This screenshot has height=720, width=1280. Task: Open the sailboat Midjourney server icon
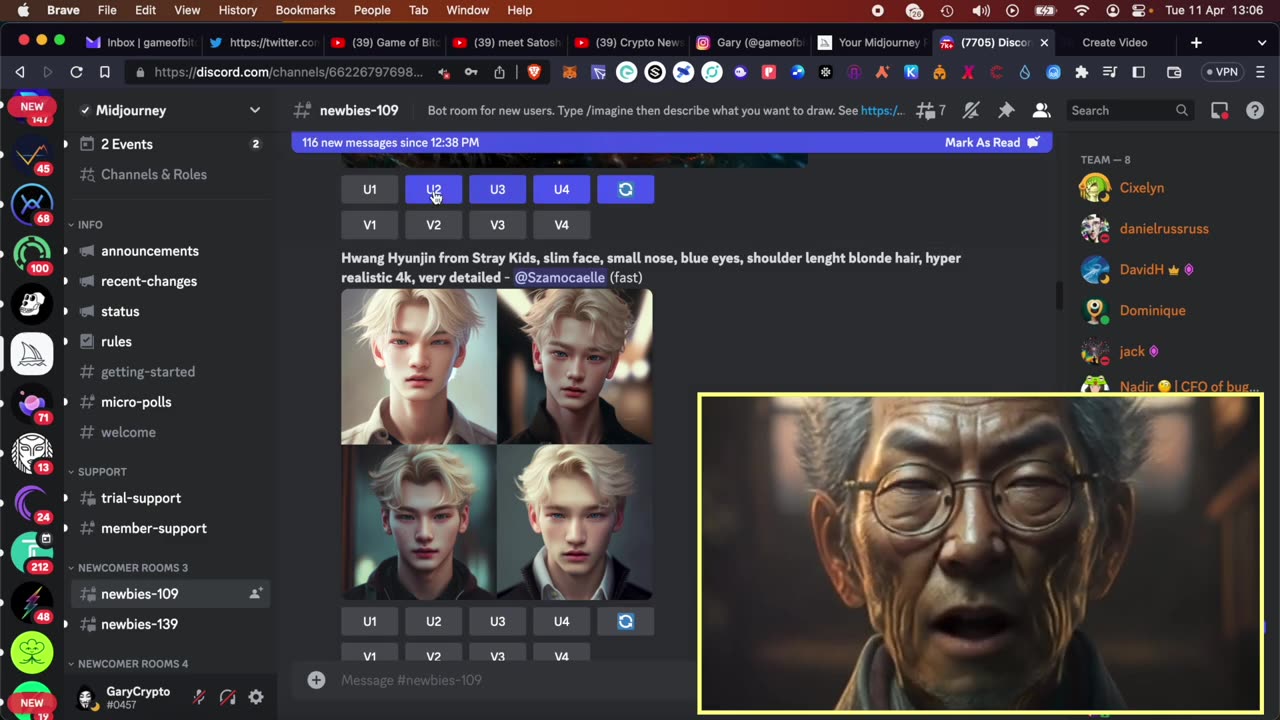(32, 354)
